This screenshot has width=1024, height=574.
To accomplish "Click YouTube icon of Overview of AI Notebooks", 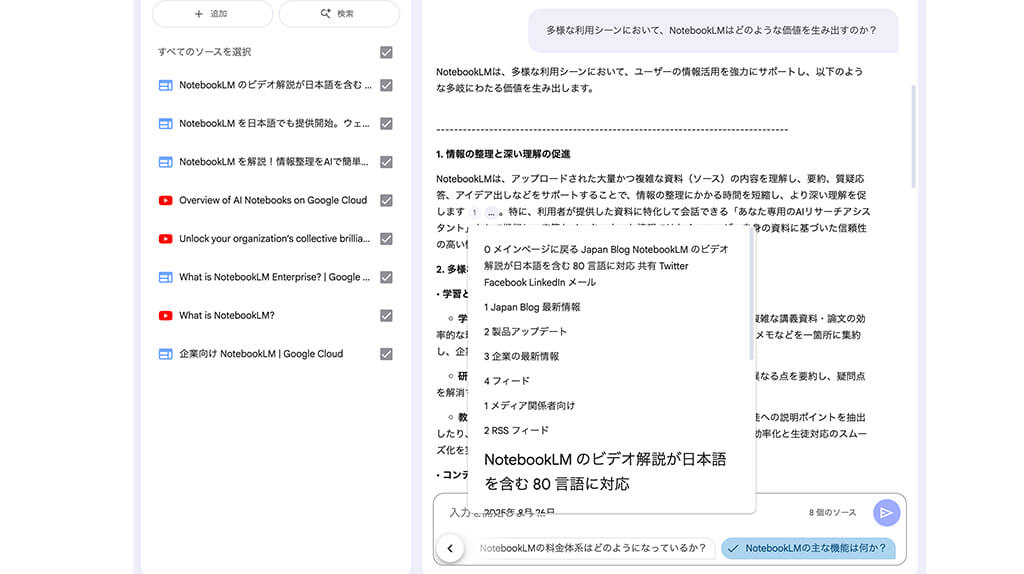I will coord(165,200).
